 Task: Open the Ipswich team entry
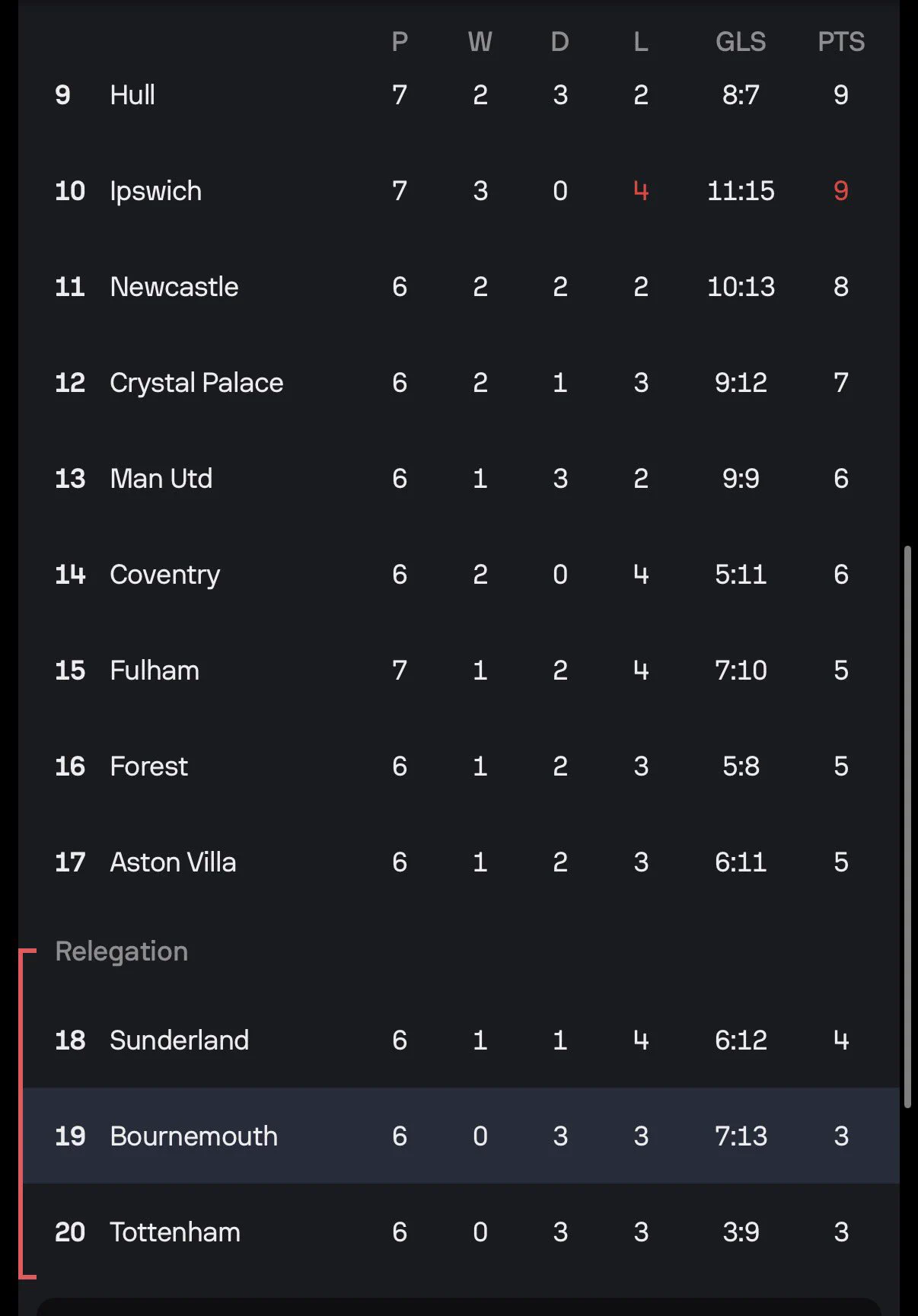(459, 191)
